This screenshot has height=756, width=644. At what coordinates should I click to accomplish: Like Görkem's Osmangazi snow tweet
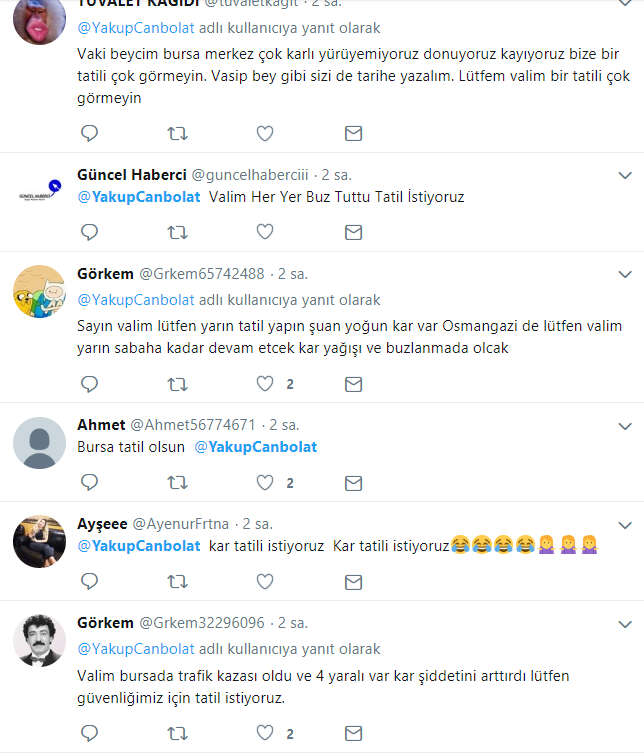(265, 383)
